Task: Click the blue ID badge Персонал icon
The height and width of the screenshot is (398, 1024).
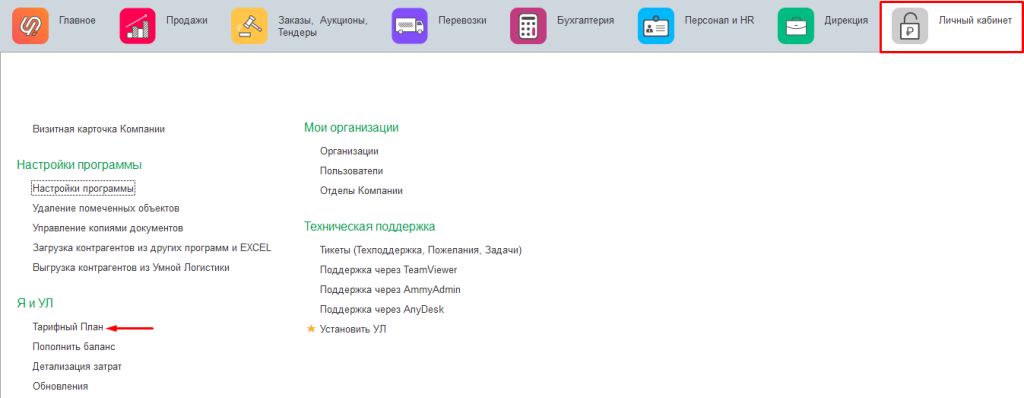Action: tap(656, 26)
